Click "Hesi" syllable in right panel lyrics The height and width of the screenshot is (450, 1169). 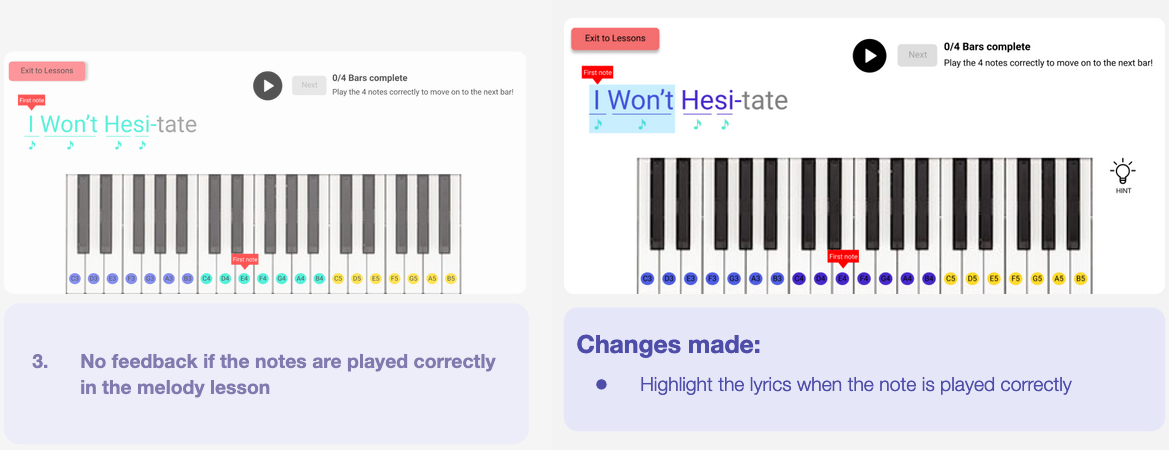click(707, 101)
